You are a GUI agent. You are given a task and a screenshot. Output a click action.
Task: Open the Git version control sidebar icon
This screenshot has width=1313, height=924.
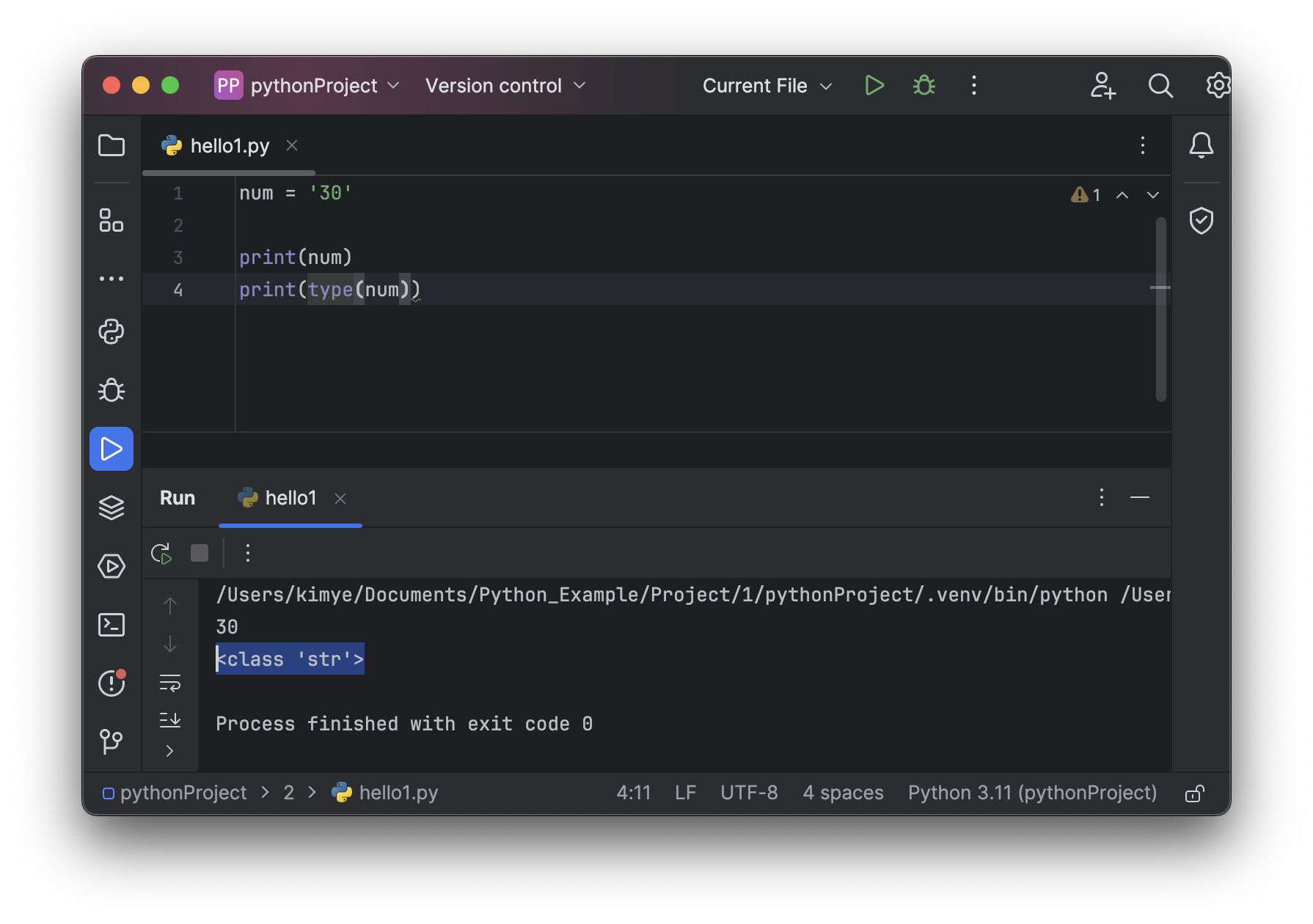tap(111, 741)
